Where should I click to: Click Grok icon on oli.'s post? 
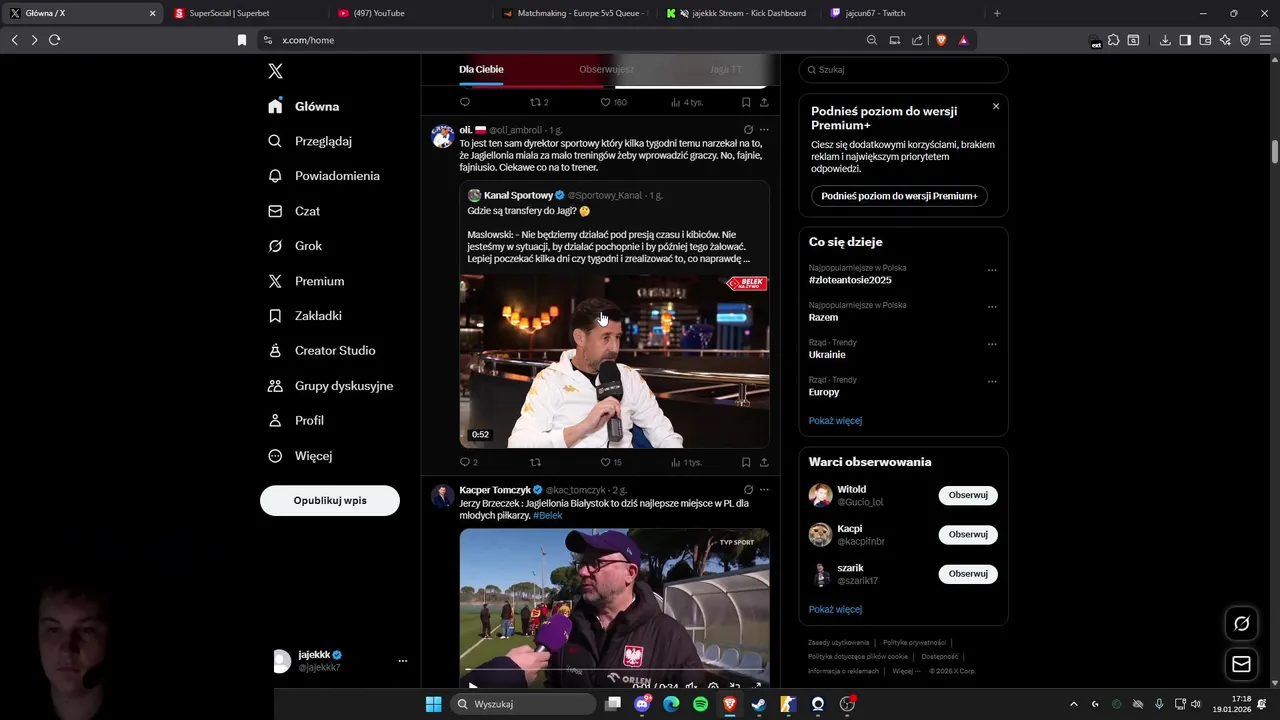pyautogui.click(x=748, y=130)
